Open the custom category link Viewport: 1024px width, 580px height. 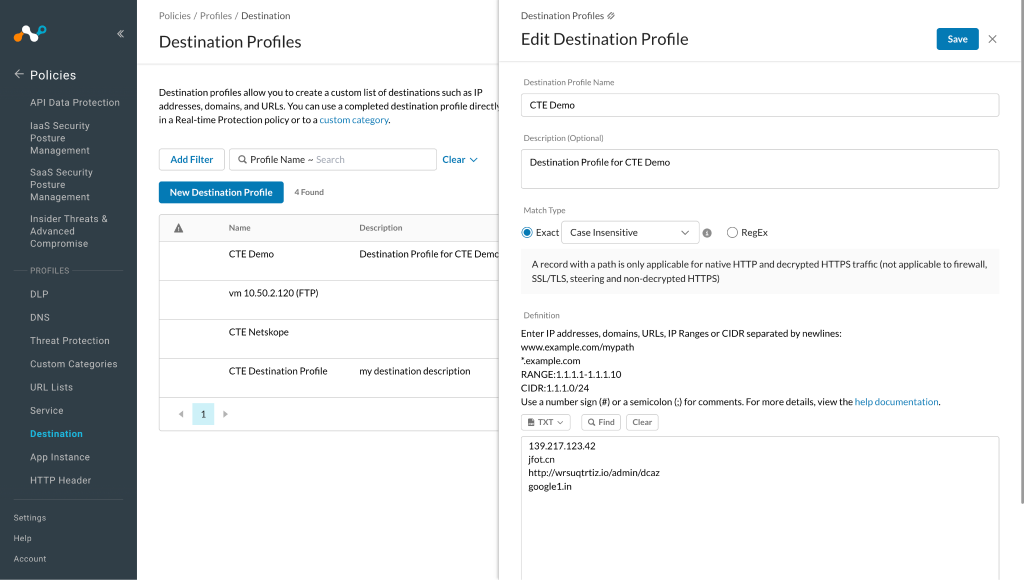click(354, 120)
